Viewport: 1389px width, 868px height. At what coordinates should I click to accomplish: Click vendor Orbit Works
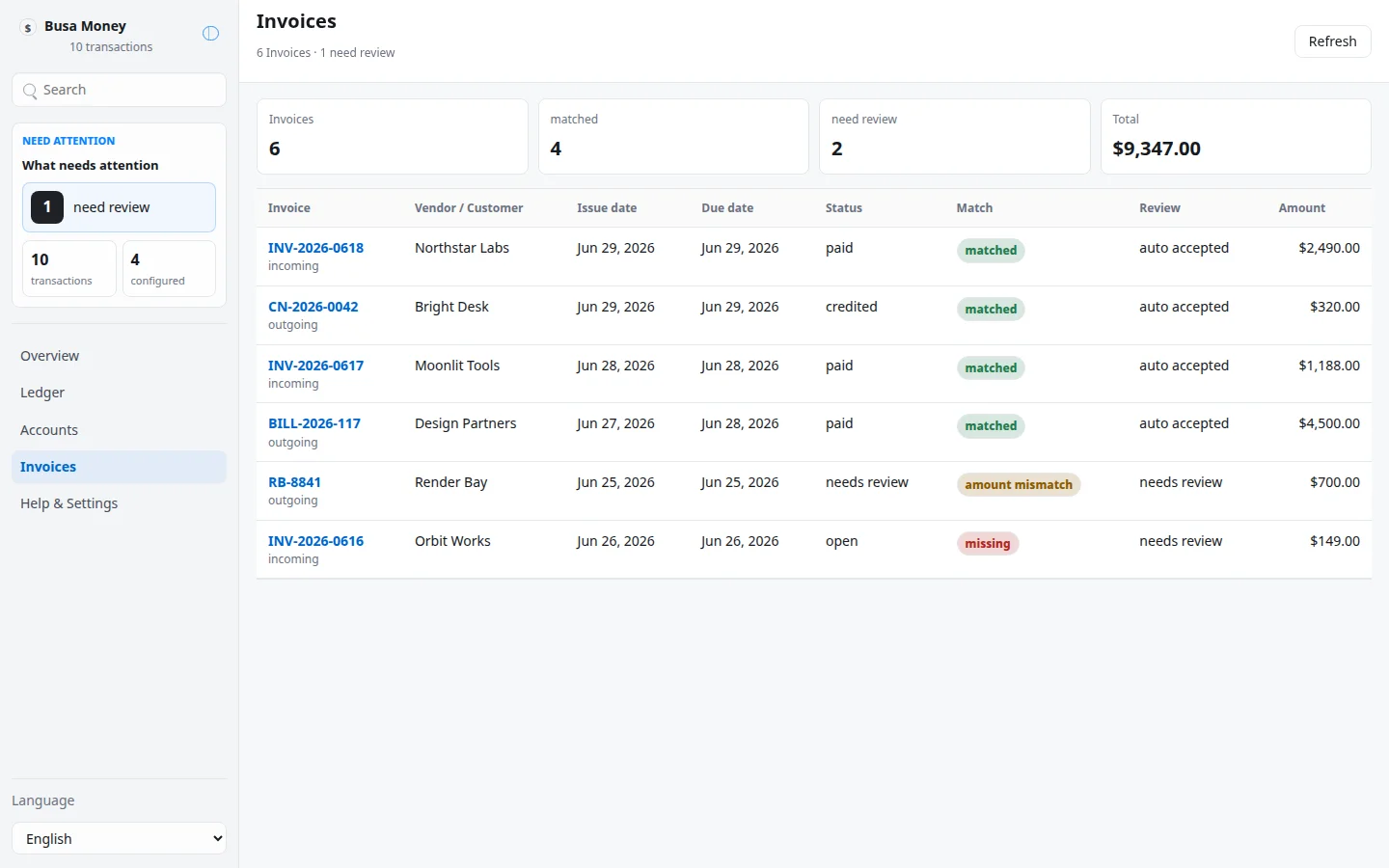(x=452, y=541)
